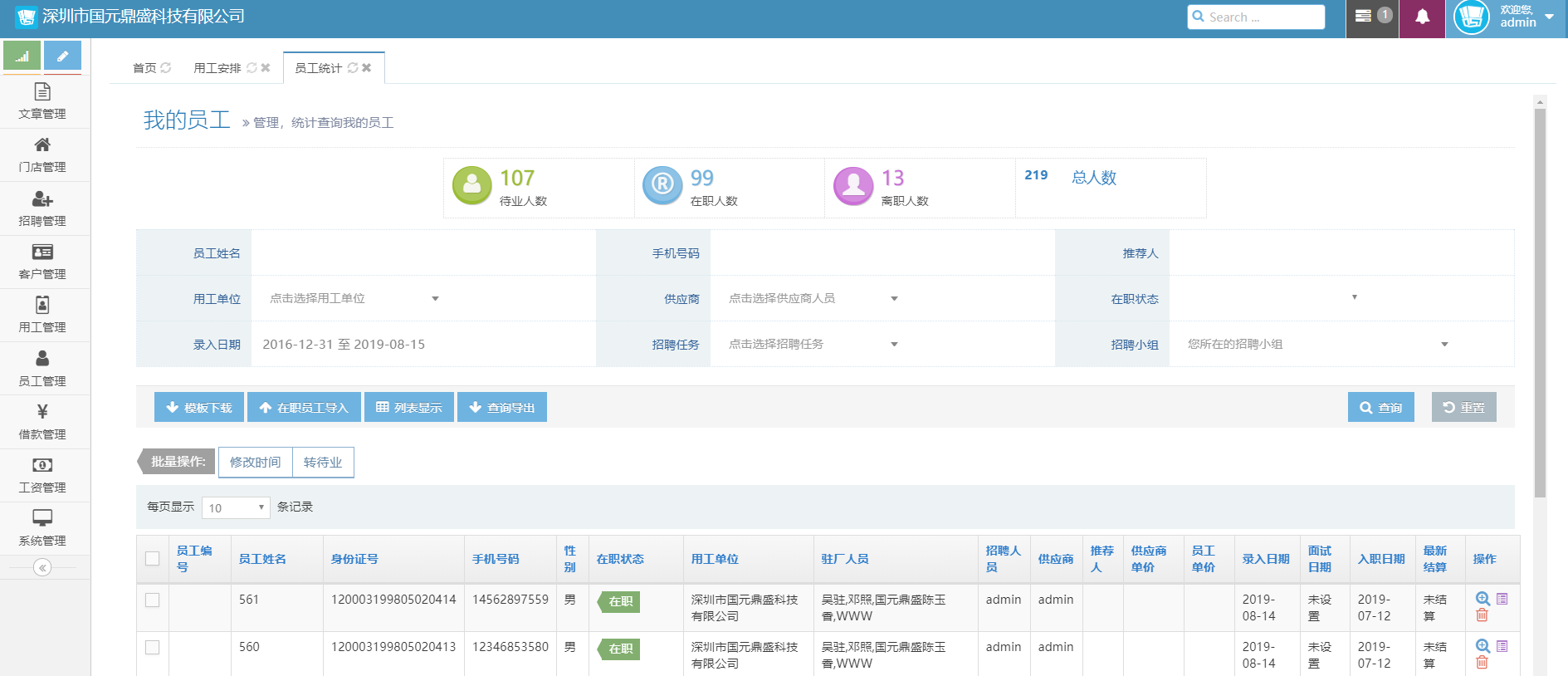Switch to the 用工安排 tab
Viewport: 1568px width, 676px height.
tap(217, 68)
